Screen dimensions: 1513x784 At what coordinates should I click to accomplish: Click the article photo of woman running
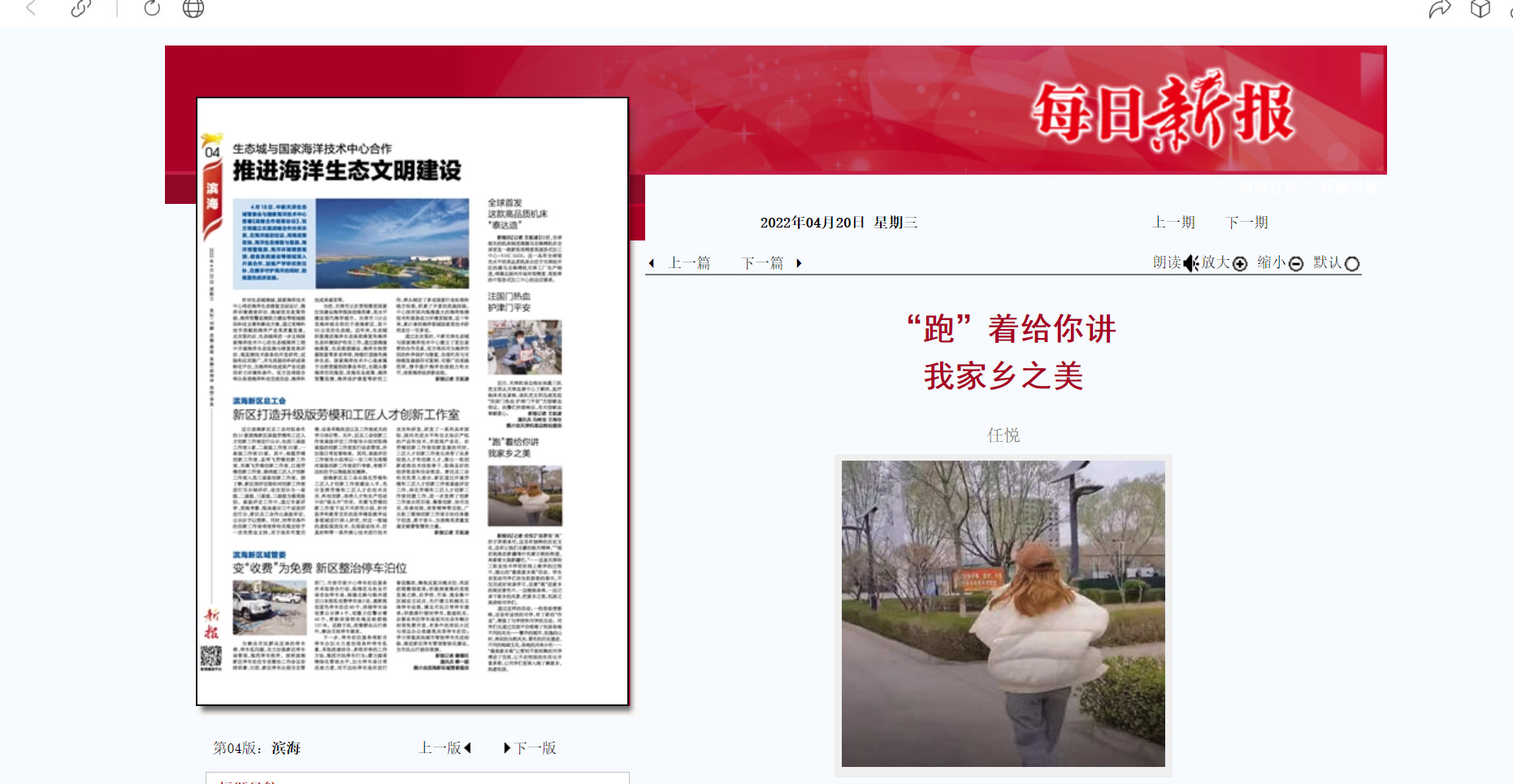[1003, 613]
